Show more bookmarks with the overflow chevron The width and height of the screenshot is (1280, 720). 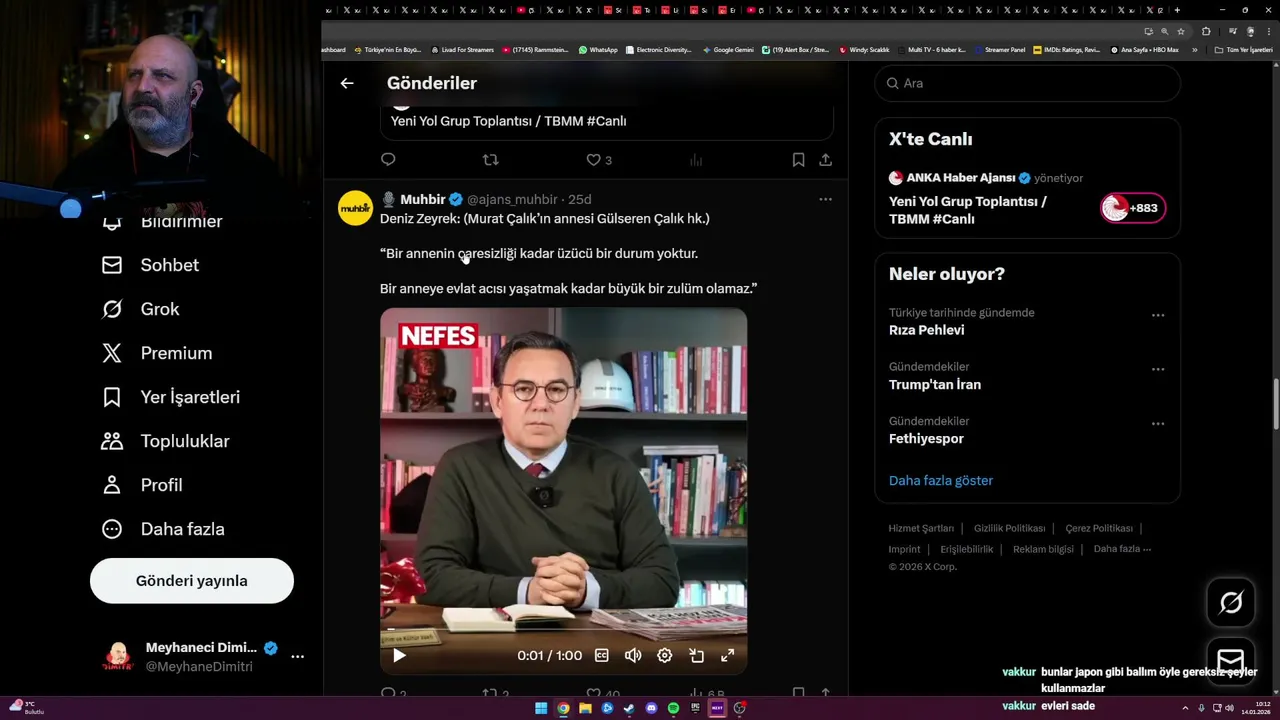click(1194, 49)
